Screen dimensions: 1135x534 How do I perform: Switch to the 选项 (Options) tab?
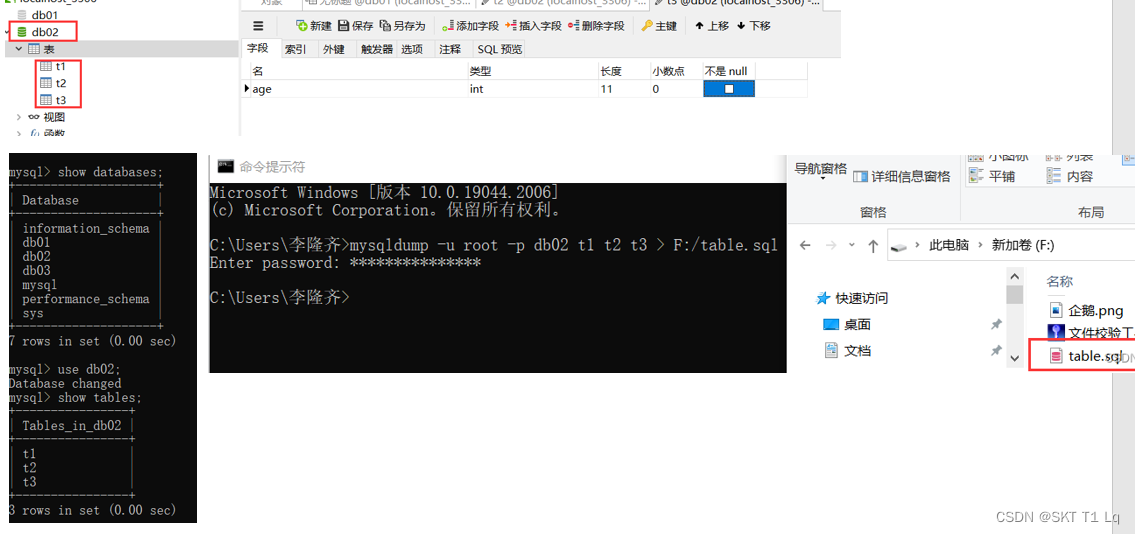(412, 49)
